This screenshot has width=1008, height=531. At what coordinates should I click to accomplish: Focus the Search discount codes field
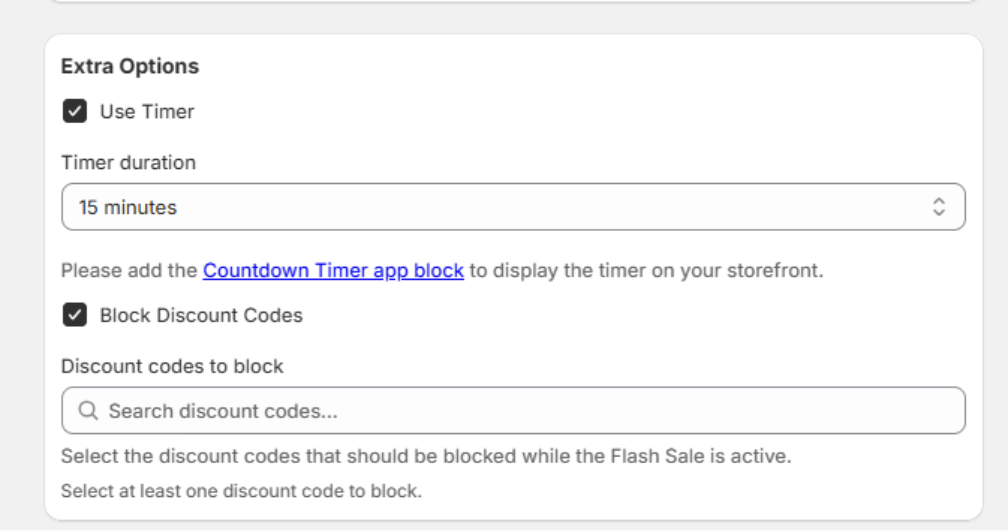[513, 410]
